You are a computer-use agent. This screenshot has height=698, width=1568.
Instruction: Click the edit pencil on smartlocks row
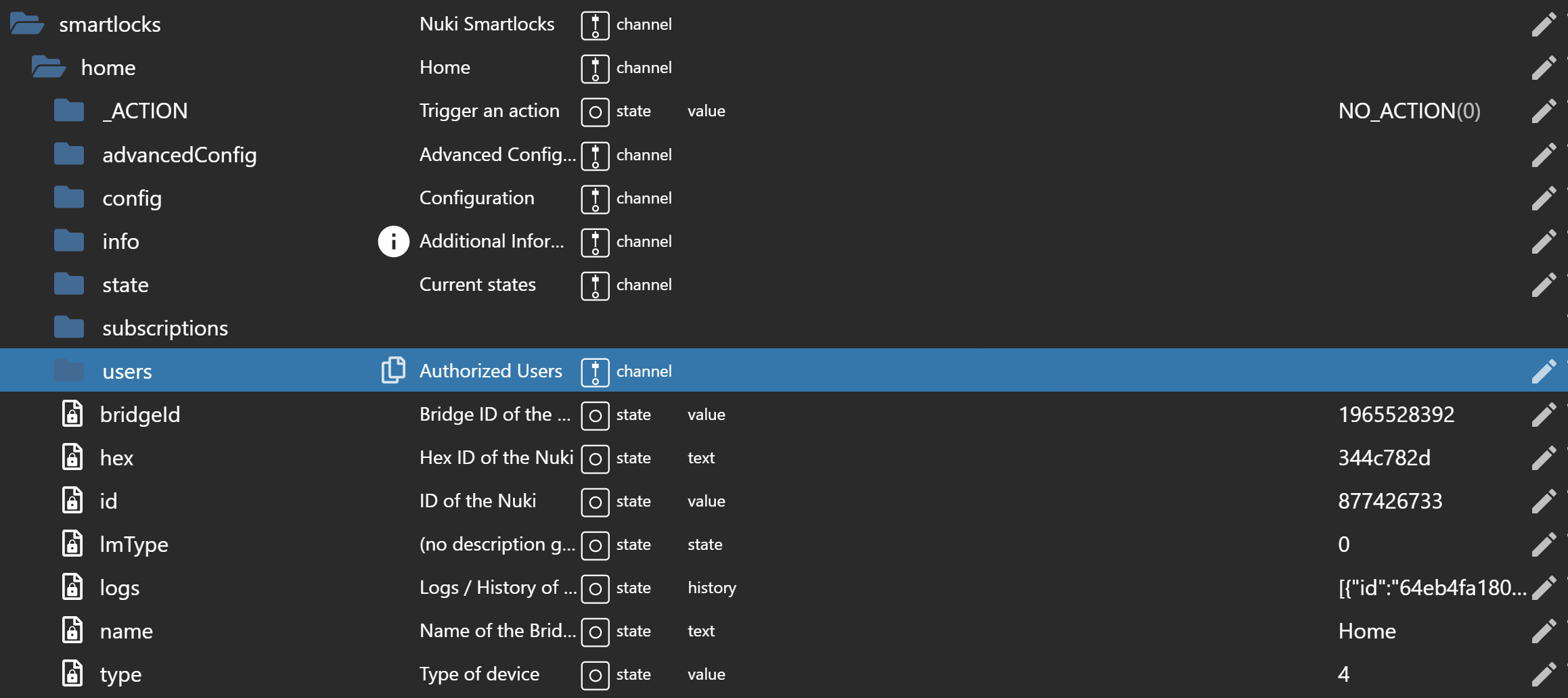pos(1544,24)
